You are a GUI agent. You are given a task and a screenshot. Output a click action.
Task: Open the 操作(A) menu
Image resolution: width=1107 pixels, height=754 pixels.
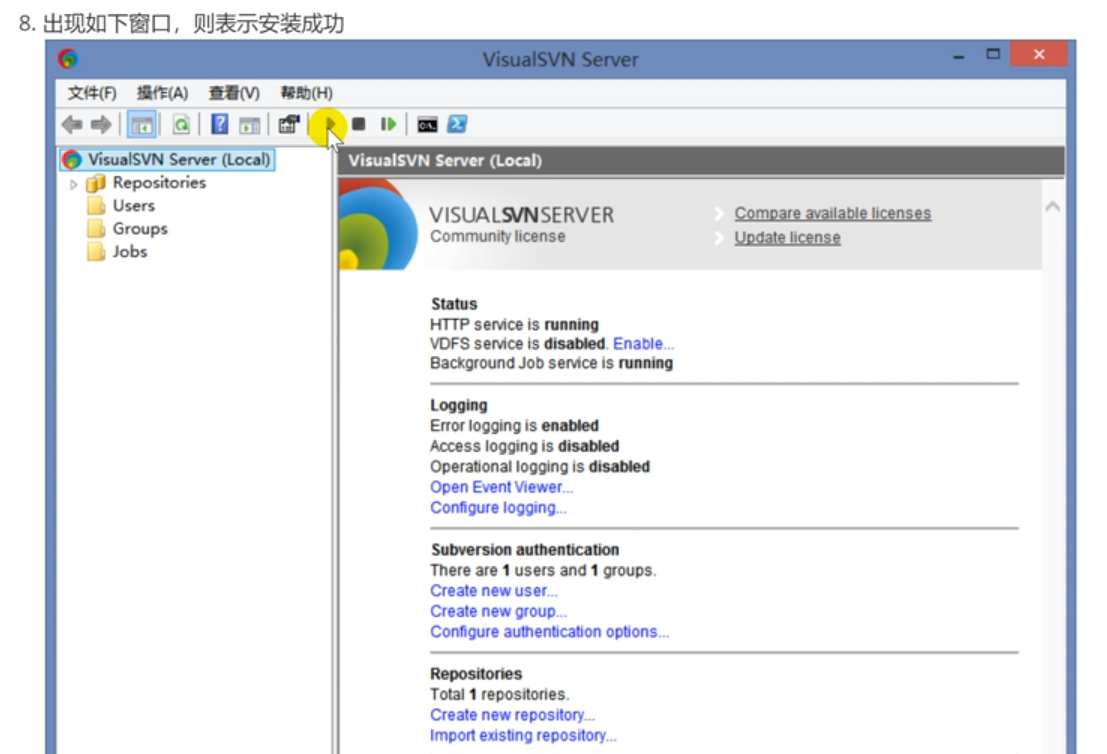tap(162, 93)
